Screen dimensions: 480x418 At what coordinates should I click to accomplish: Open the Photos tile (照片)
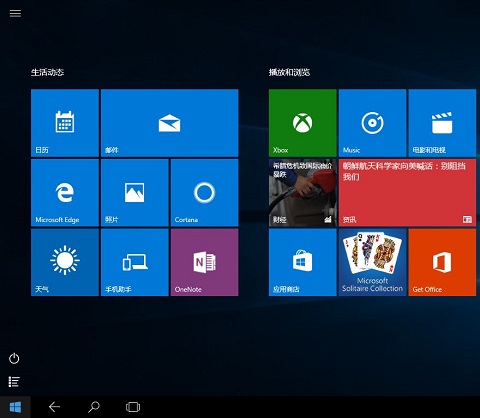(x=135, y=193)
